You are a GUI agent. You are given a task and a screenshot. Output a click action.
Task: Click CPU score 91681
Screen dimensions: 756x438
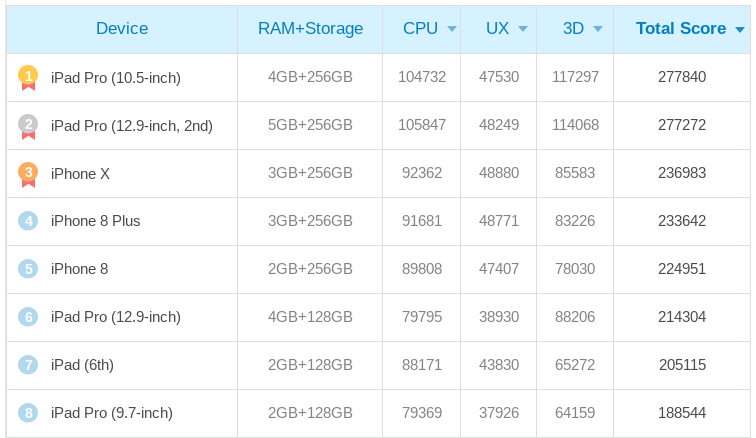point(422,221)
